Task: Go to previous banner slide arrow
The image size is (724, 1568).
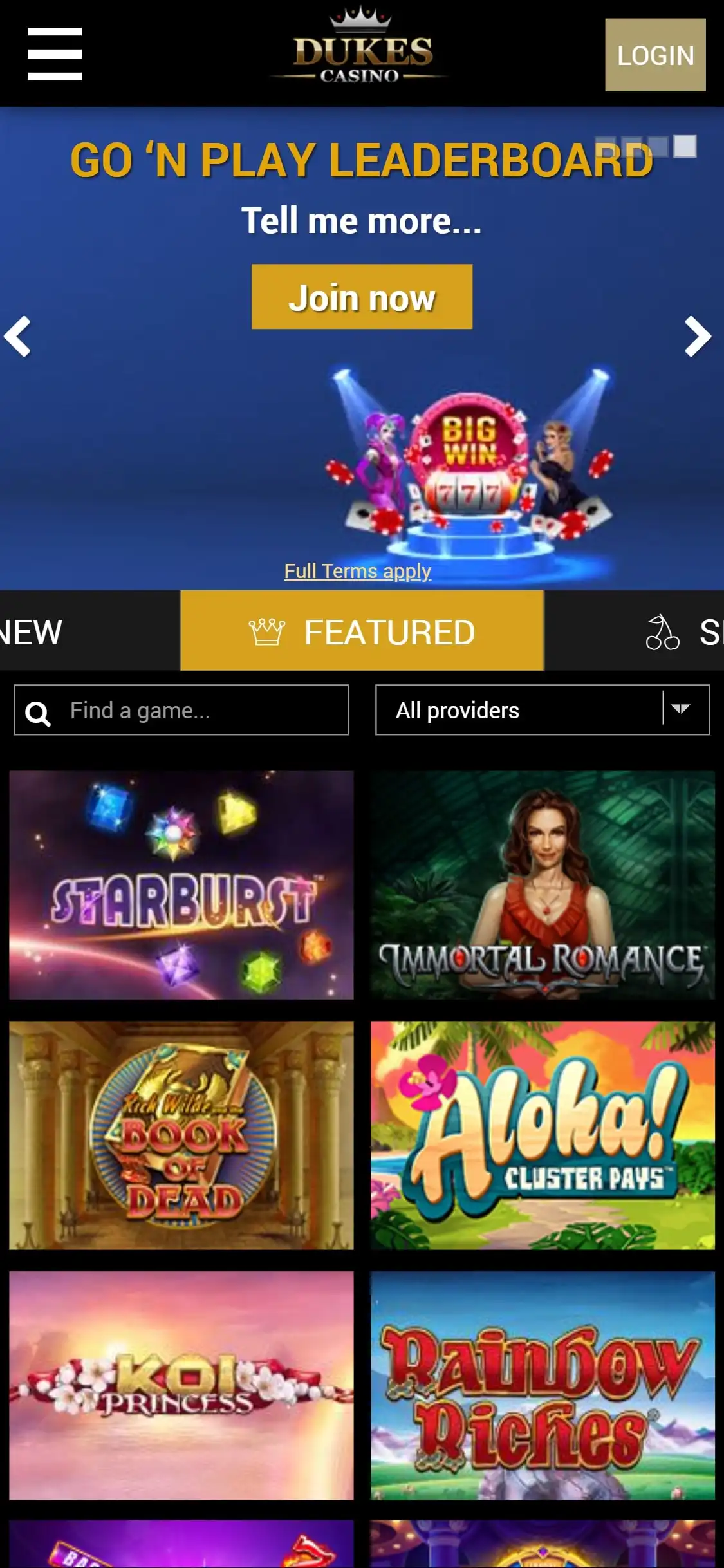Action: pyautogui.click(x=17, y=336)
